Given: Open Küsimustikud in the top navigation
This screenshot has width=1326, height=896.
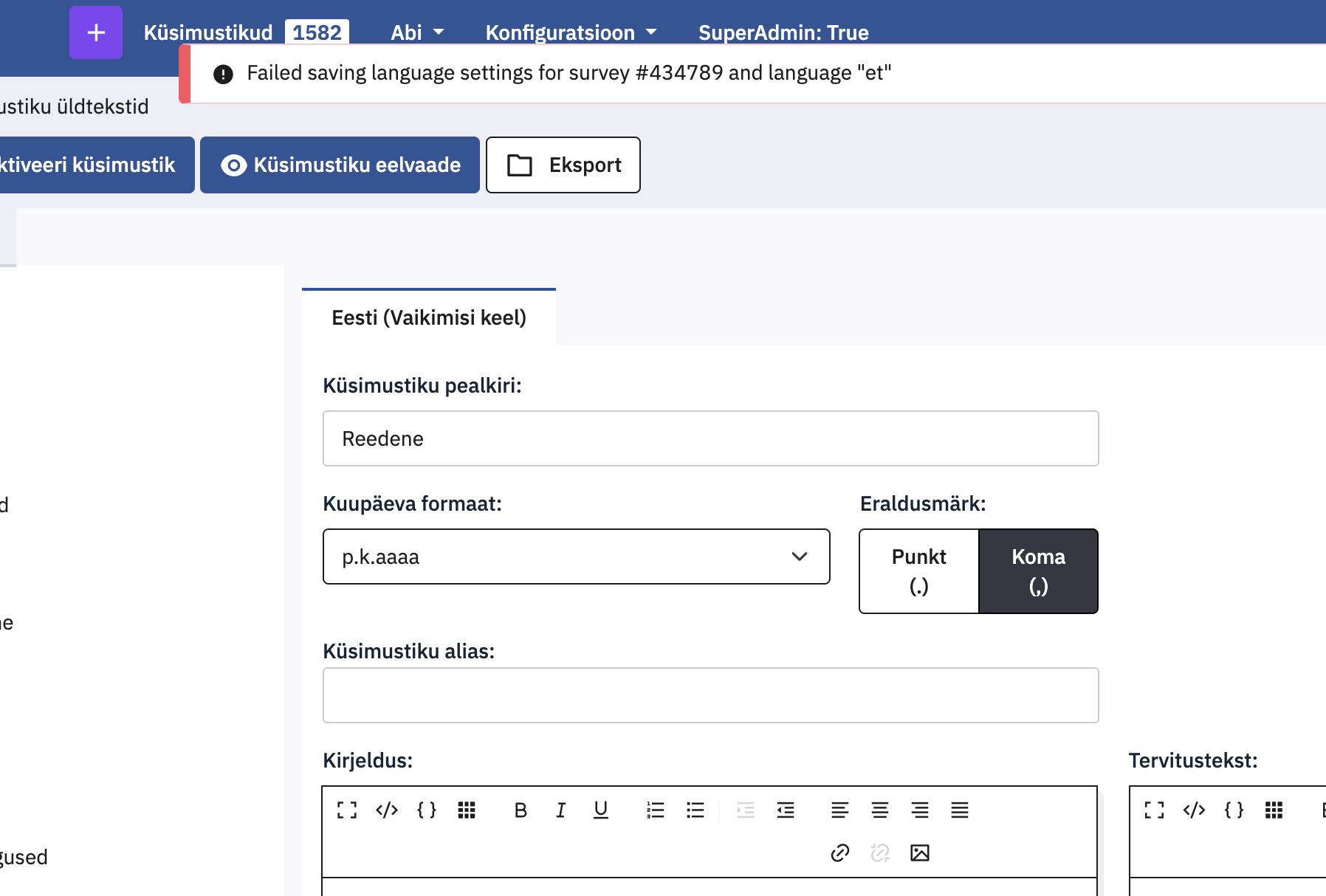Looking at the screenshot, I should (208, 32).
